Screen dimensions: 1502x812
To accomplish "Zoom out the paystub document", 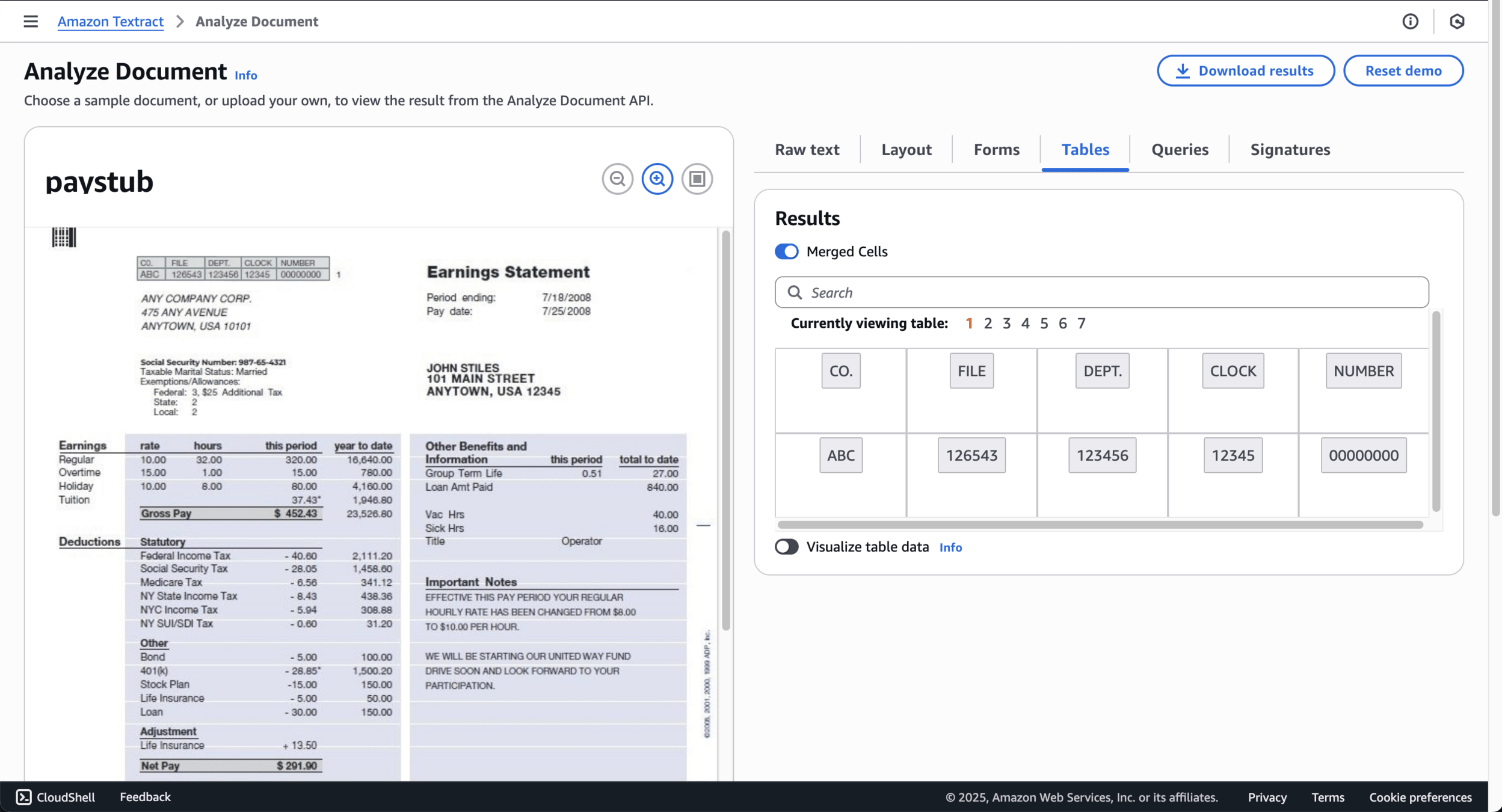I will [617, 179].
